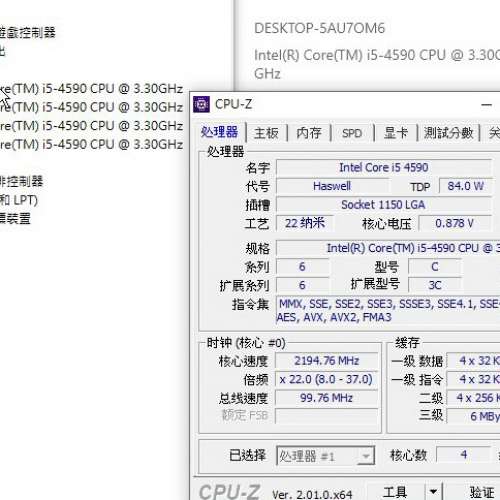Select the LPT) ports item in Device Manager
The height and width of the screenshot is (500, 500).
19,200
